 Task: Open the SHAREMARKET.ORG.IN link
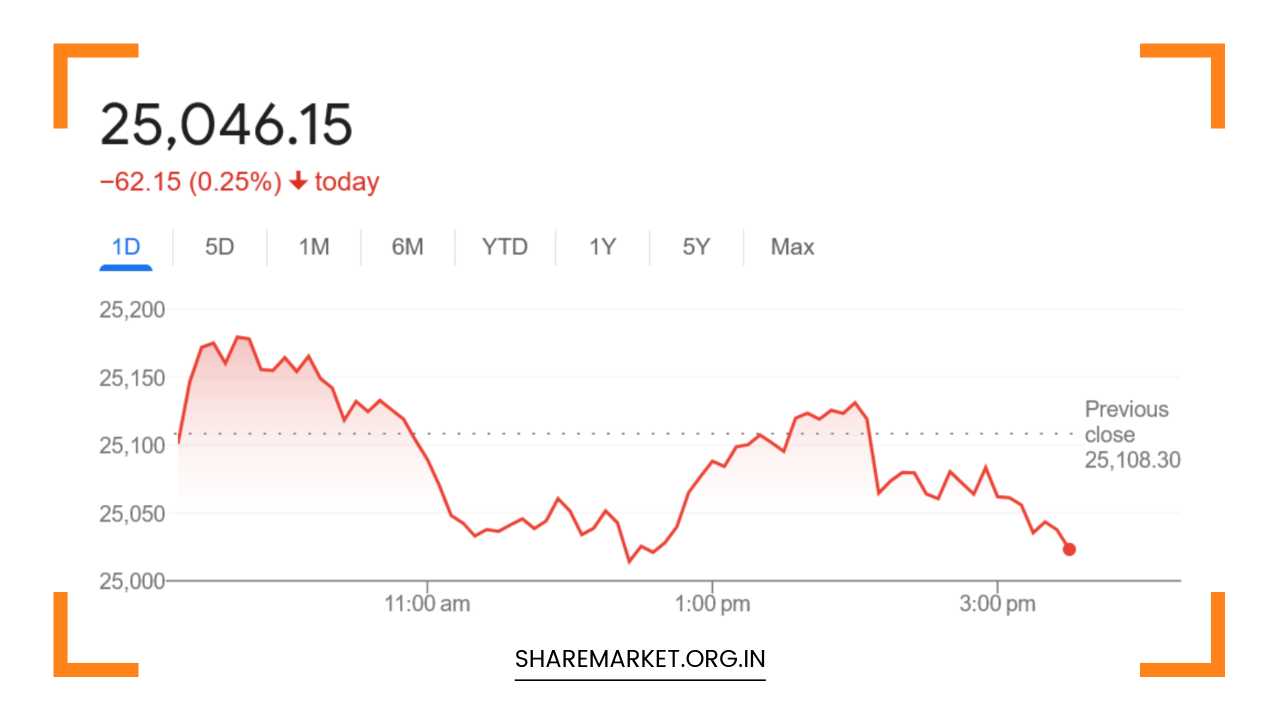pos(640,660)
